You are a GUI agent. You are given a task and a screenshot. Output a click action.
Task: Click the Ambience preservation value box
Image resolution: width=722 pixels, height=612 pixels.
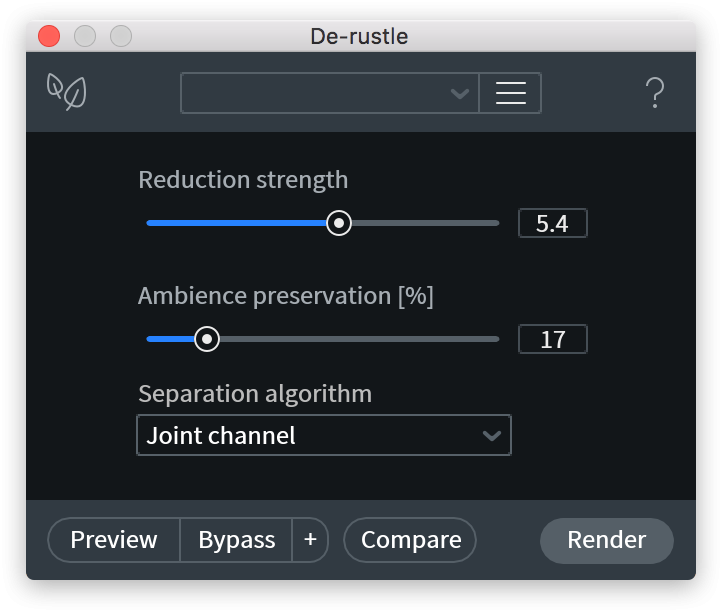click(x=552, y=339)
